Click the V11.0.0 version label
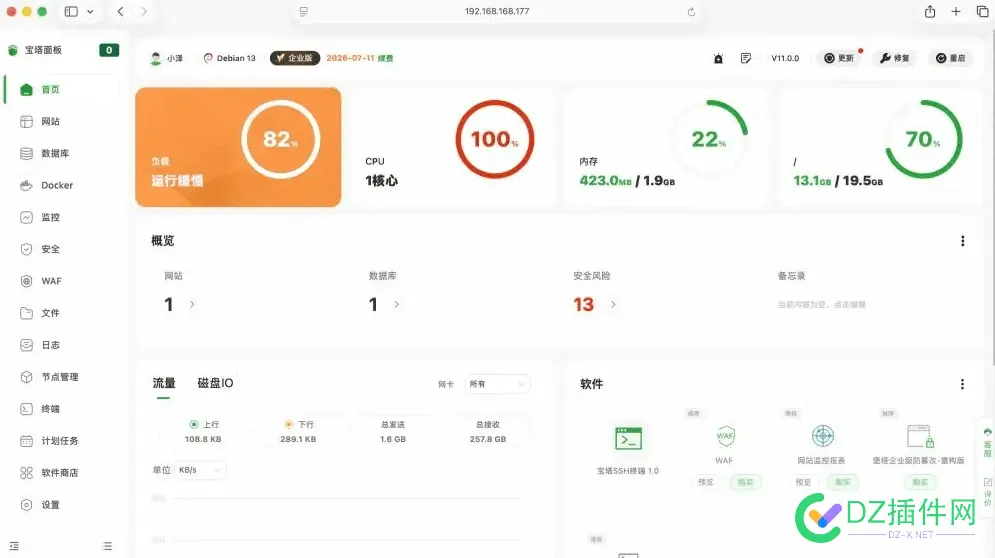 [785, 58]
